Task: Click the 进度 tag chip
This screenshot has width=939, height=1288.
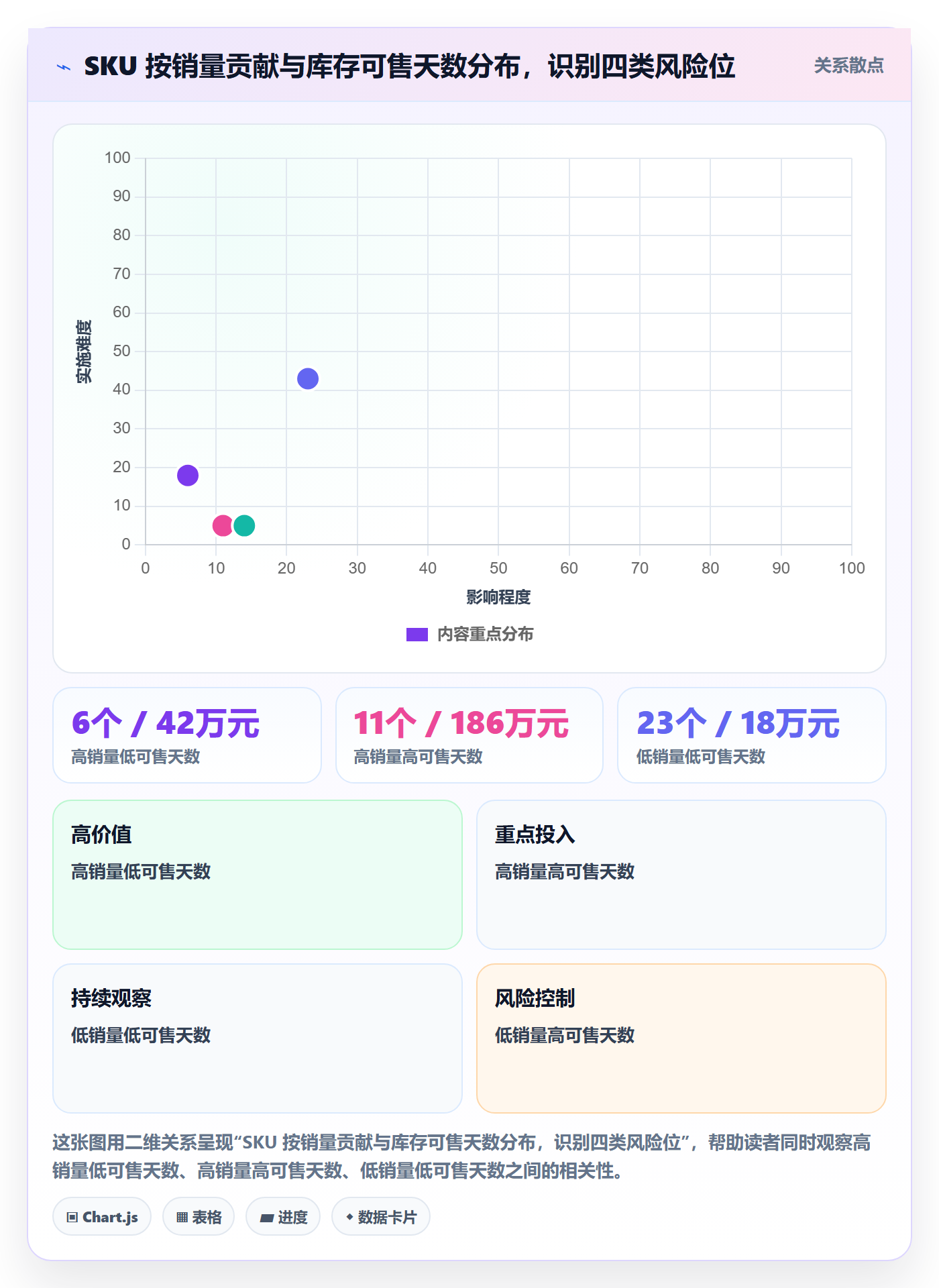Action: pos(283,1217)
